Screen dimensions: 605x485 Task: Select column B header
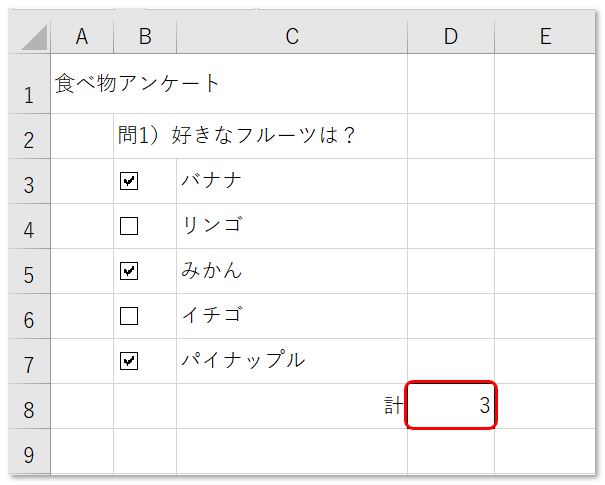click(x=145, y=37)
